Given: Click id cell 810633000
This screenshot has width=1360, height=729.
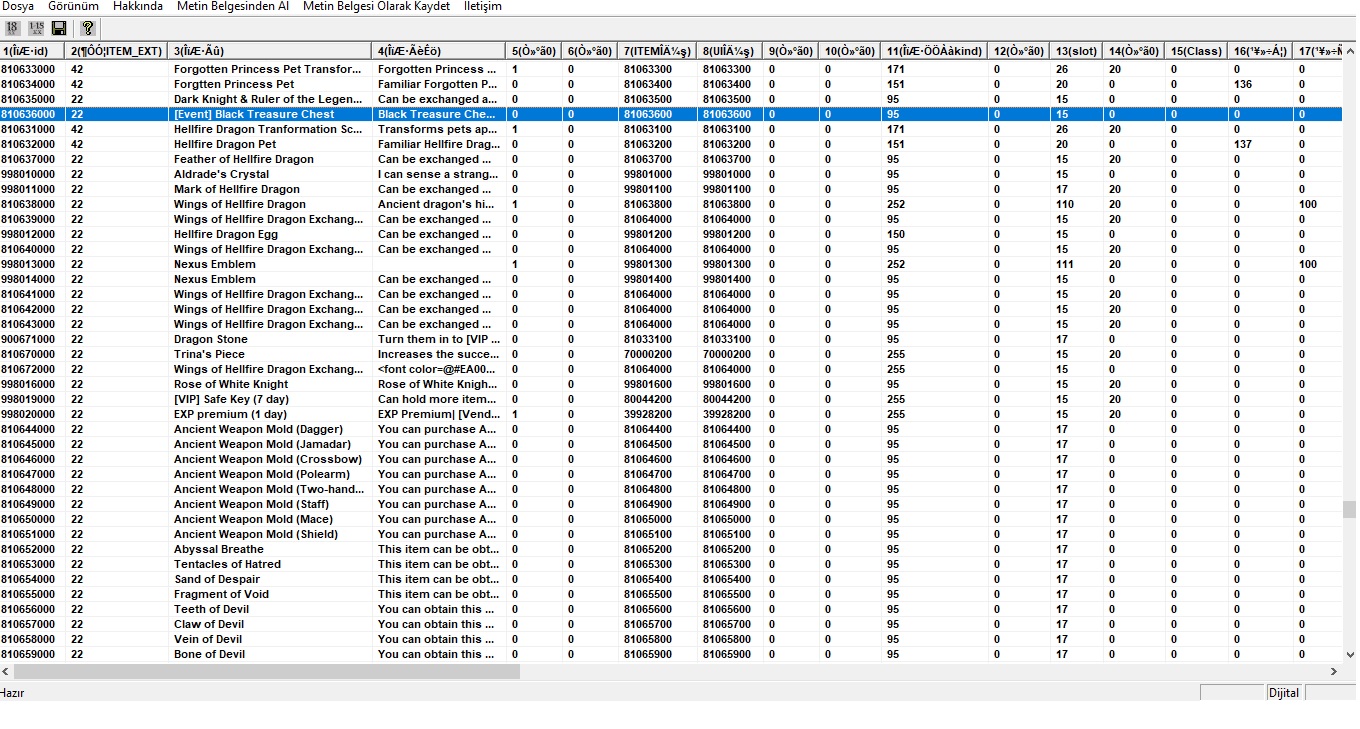Looking at the screenshot, I should [28, 69].
